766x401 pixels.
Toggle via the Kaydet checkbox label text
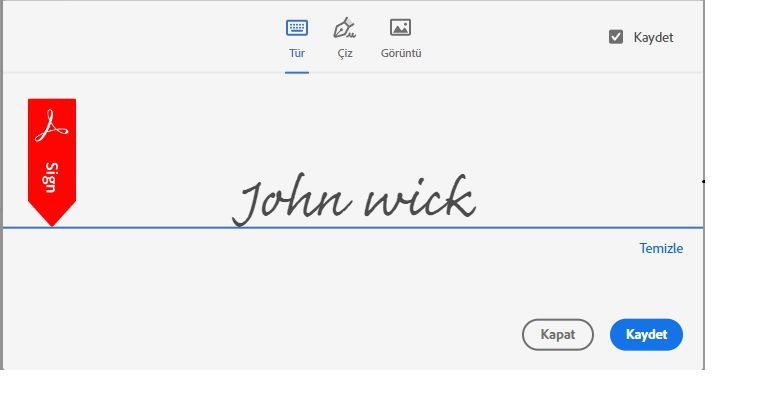click(653, 38)
